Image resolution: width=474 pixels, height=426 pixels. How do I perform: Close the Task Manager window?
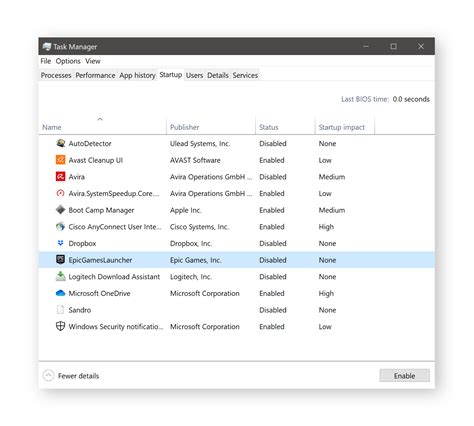pyautogui.click(x=421, y=46)
